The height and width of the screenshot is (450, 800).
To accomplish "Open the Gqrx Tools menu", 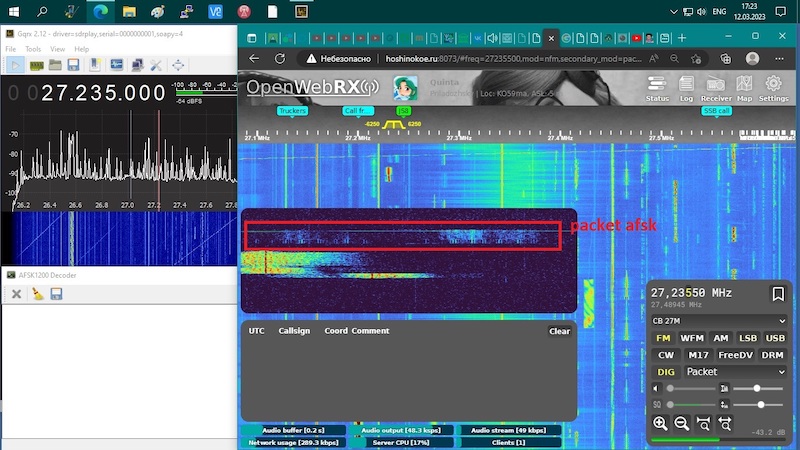I will pos(33,48).
